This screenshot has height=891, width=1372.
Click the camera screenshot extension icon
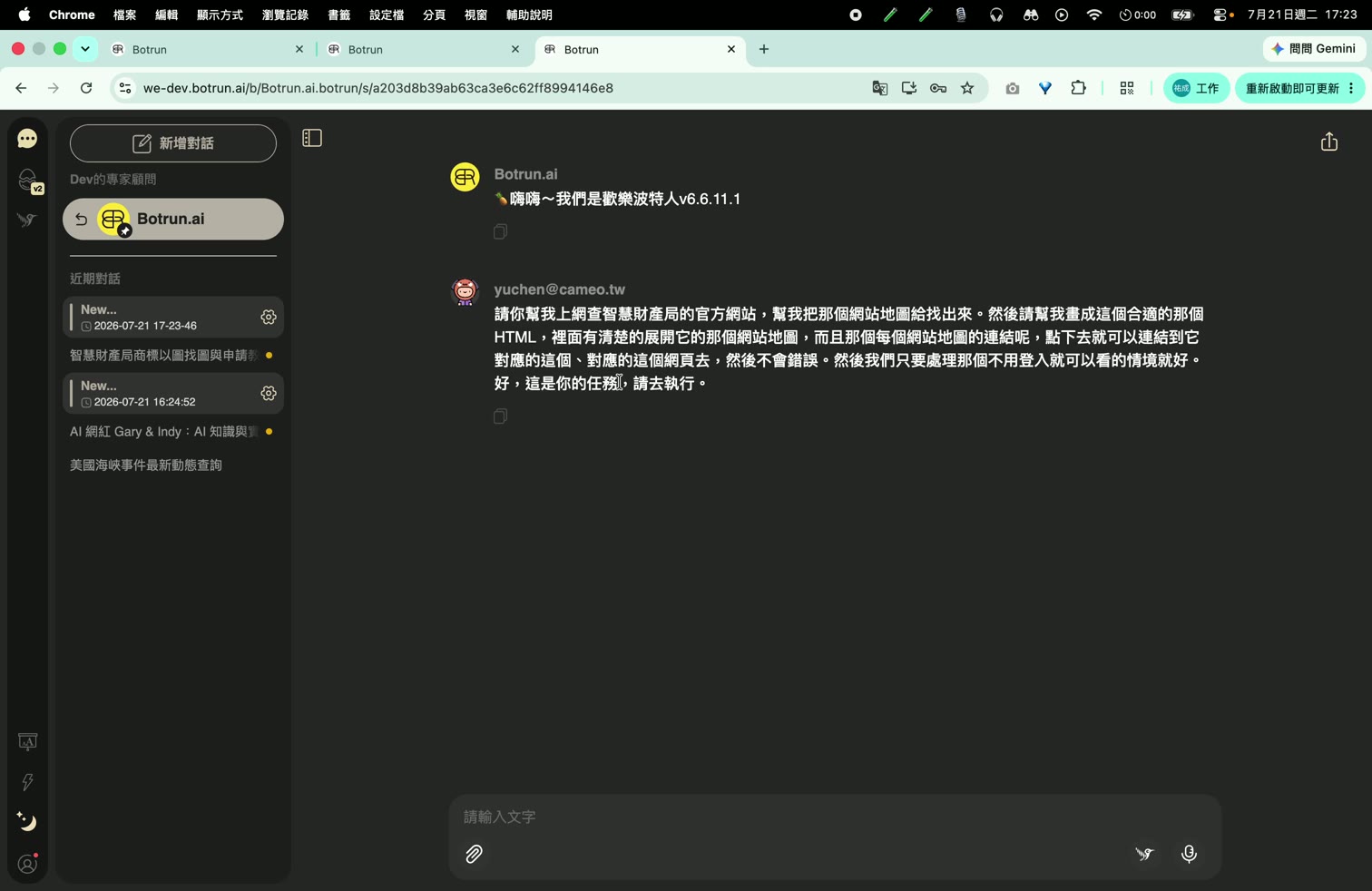click(1013, 88)
